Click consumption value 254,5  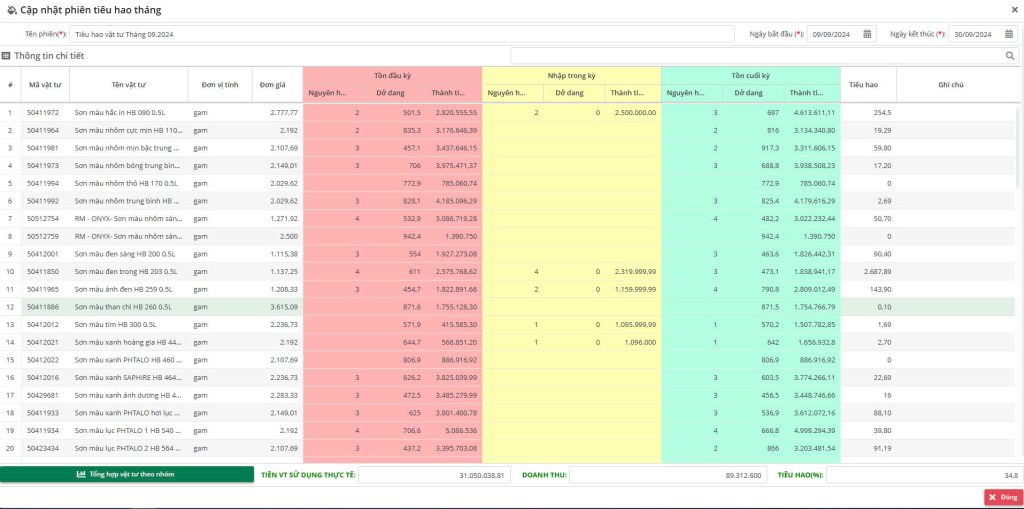pos(882,113)
